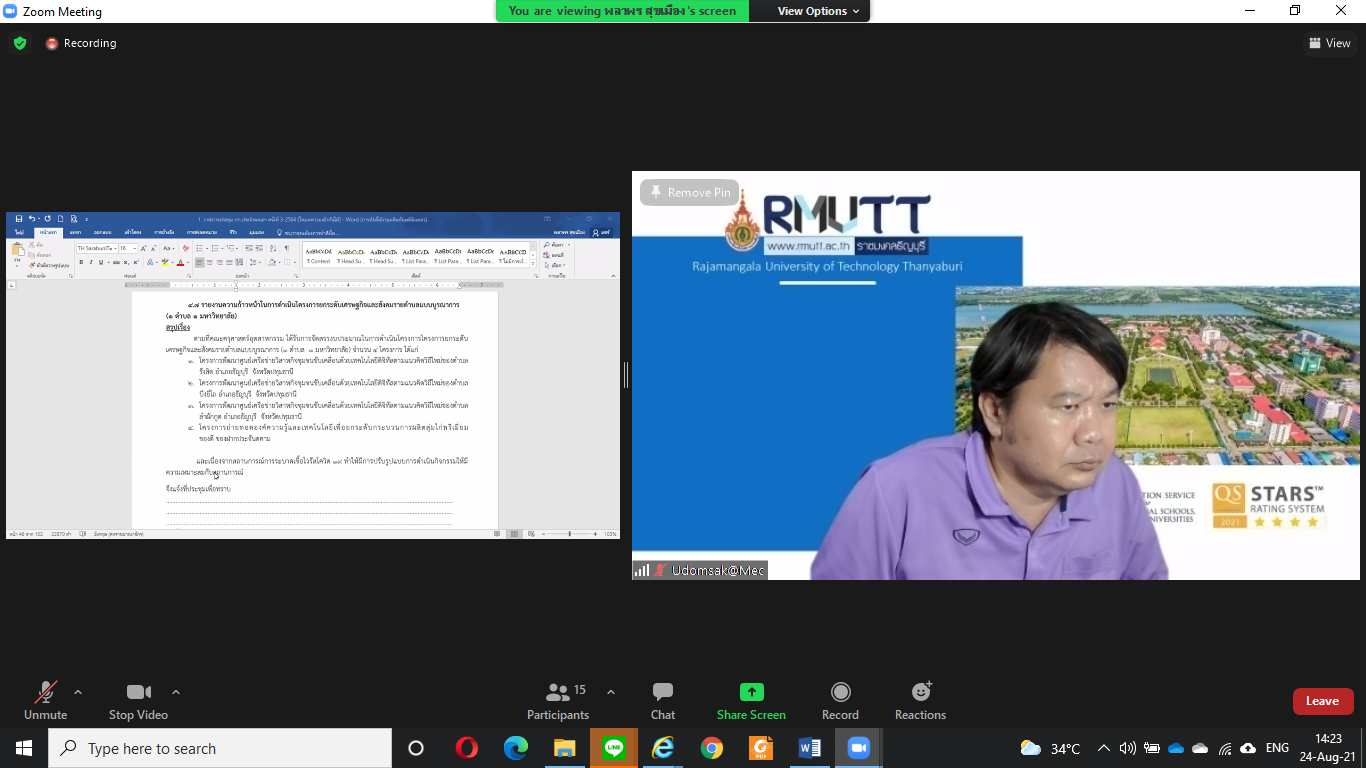Viewport: 1366px width, 768px height.
Task: Open Cortana circle on the taskbar
Action: click(416, 748)
